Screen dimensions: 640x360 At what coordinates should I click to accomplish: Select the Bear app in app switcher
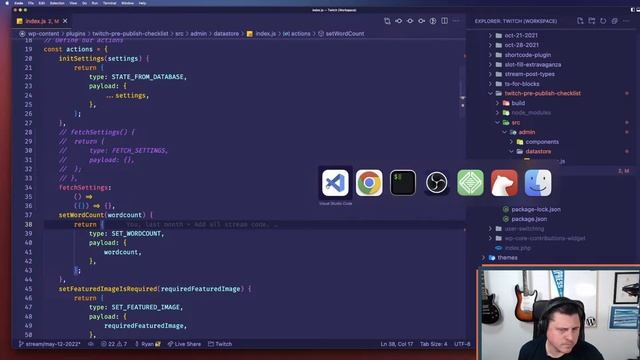tap(504, 183)
